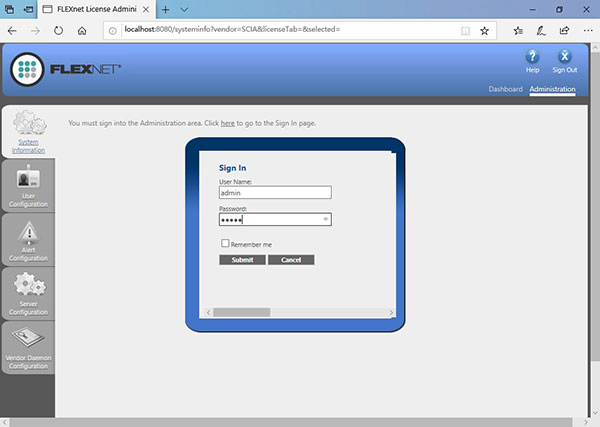Screen dimensions: 600x427
Task: Click the add notes pen icon
Action: [541, 31]
